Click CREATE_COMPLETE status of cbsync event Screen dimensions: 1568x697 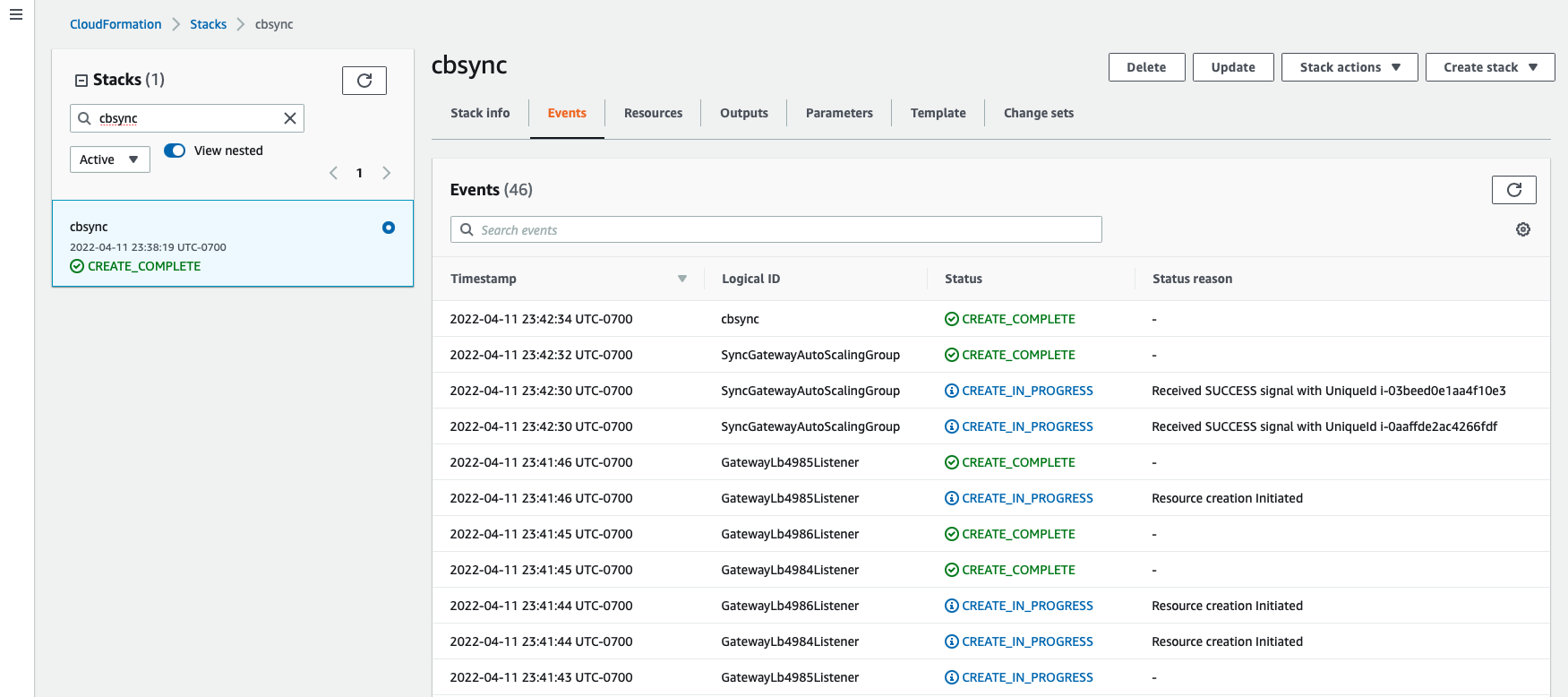1010,319
